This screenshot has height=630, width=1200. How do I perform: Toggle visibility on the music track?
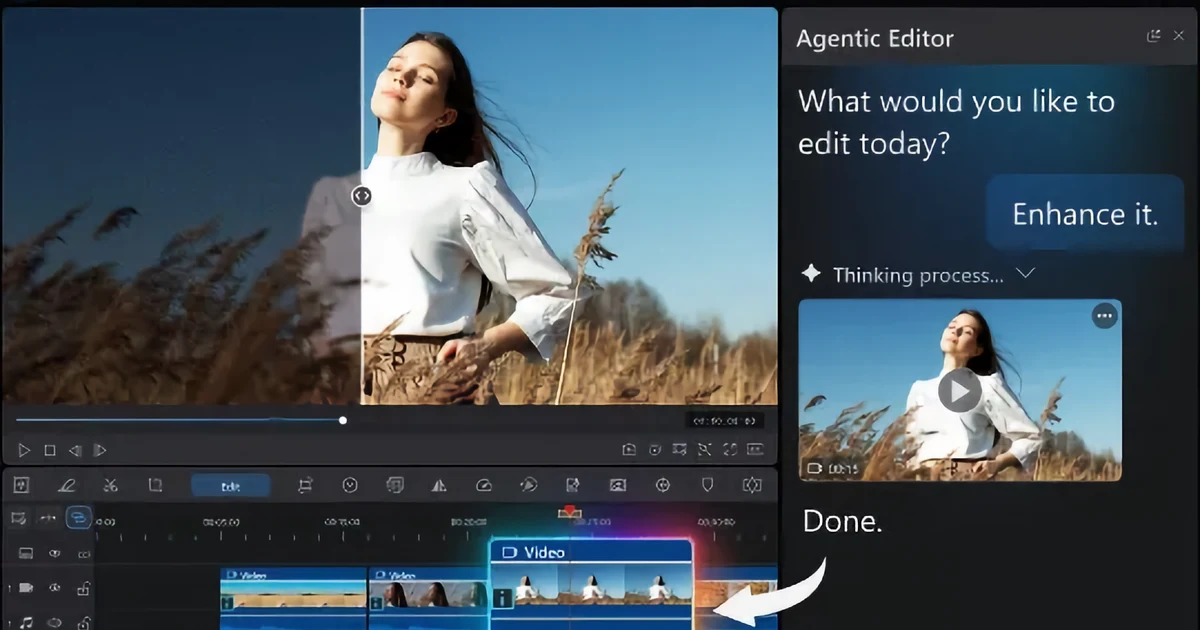tap(55, 622)
